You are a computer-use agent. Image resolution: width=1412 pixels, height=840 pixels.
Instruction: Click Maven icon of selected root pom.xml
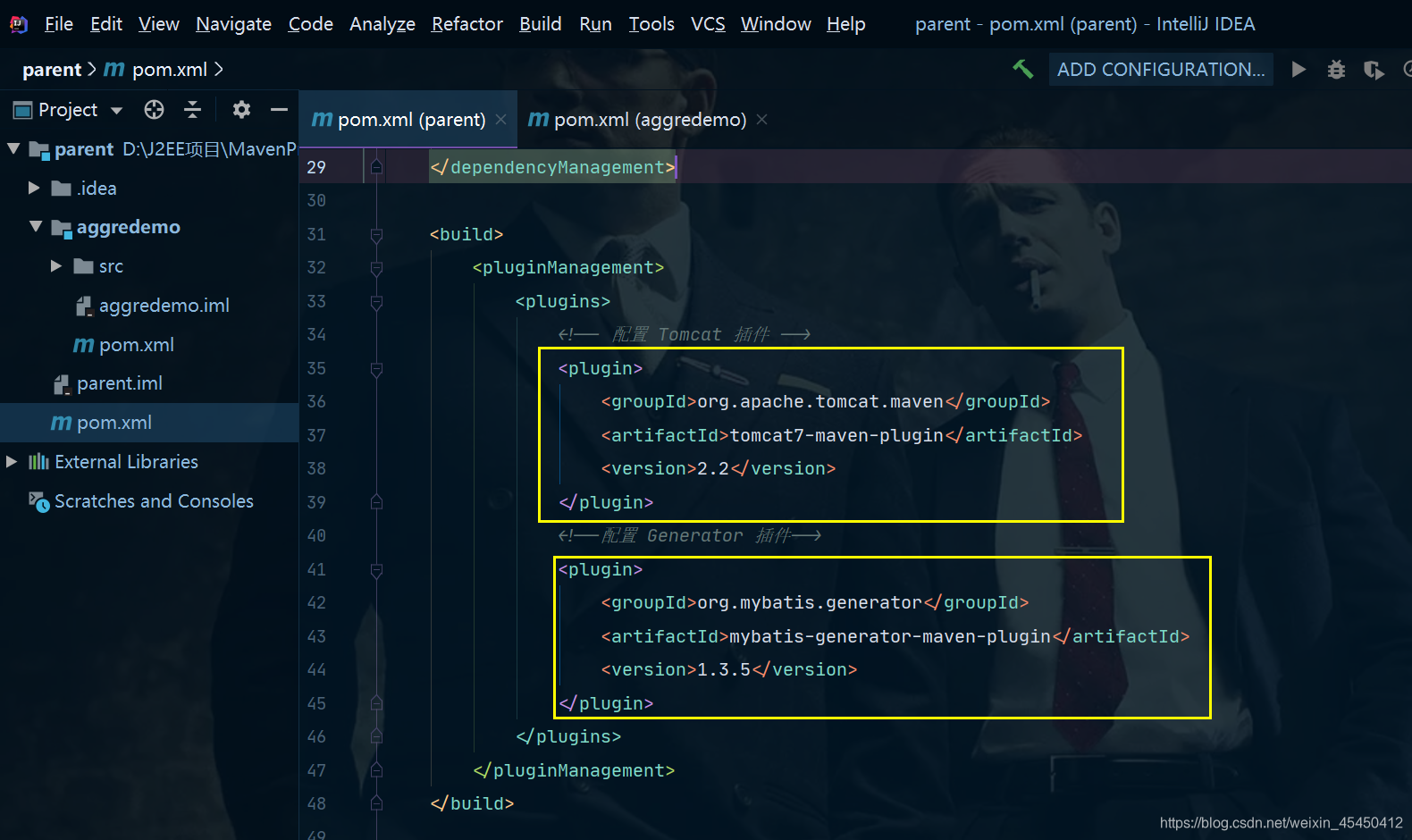coord(61,423)
